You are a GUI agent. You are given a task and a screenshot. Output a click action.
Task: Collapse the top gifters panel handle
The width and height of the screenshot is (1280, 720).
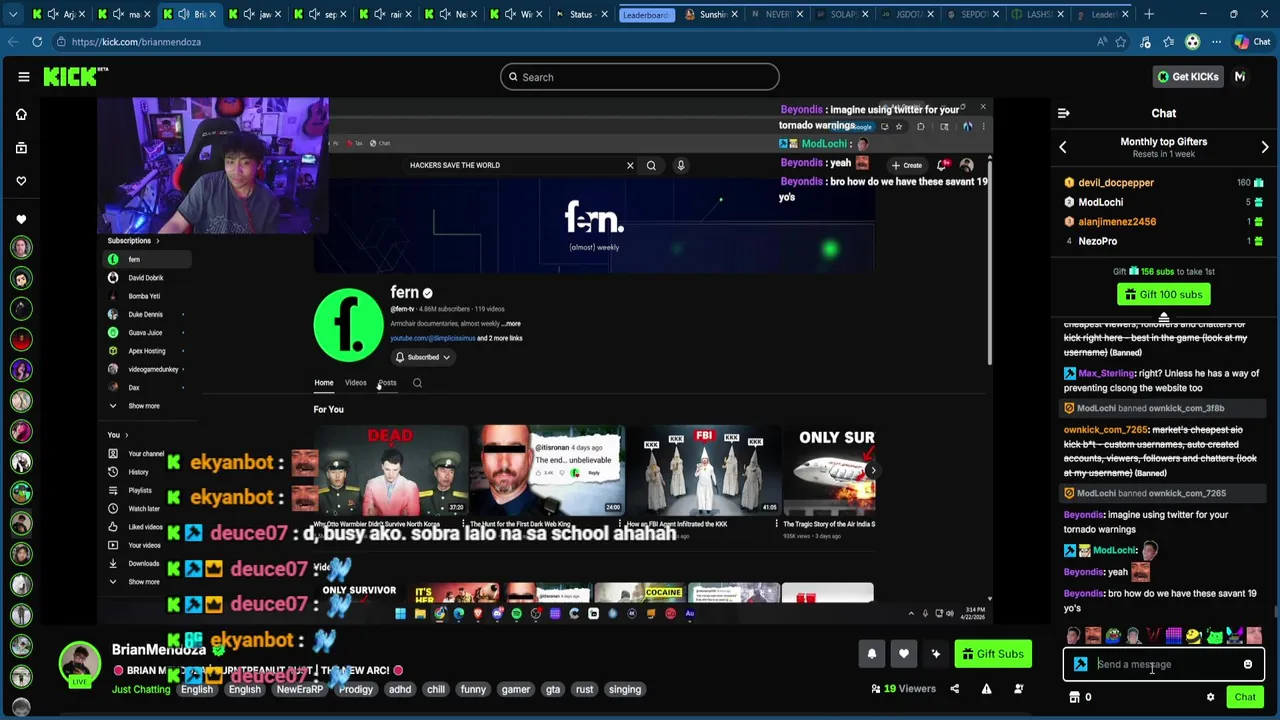coord(1163,318)
